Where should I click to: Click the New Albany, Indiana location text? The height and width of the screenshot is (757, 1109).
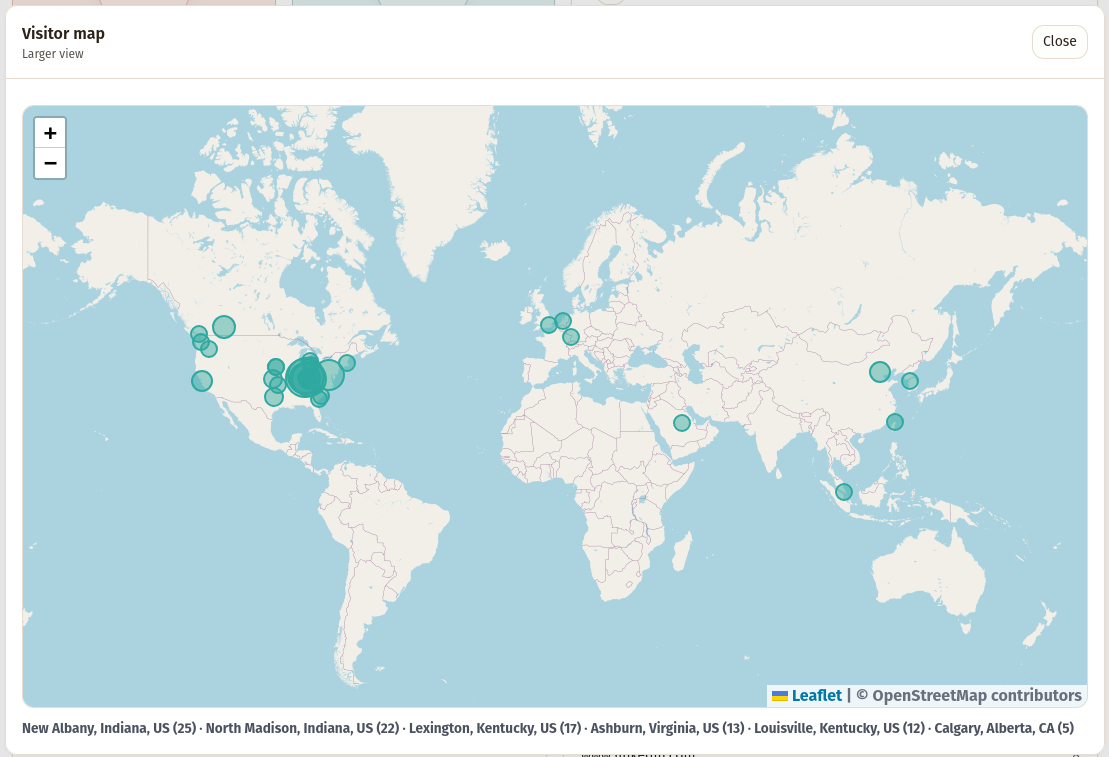tap(108, 728)
